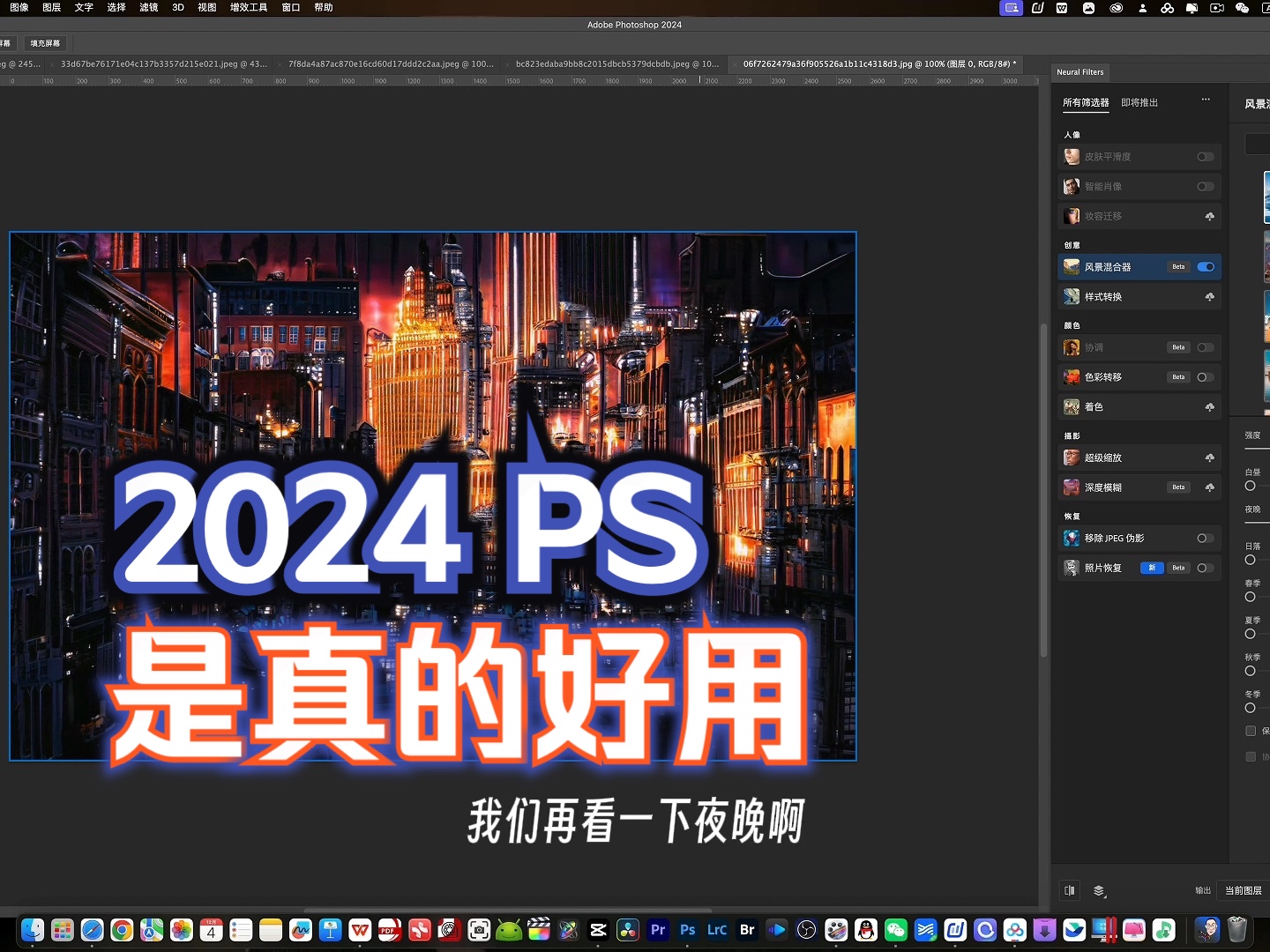Download the 着色 filter using its cloud icon

1209,406
